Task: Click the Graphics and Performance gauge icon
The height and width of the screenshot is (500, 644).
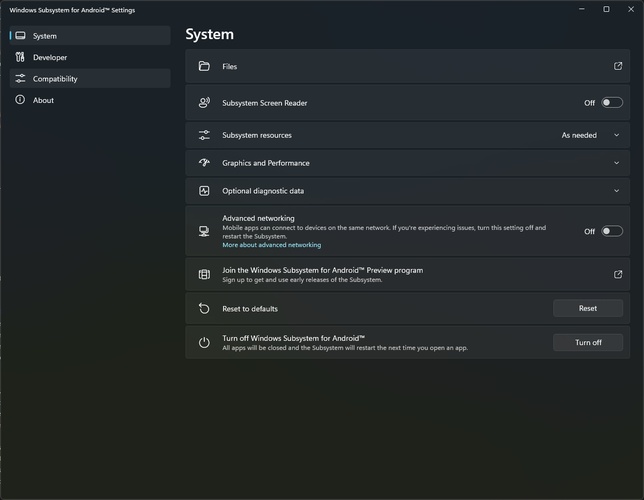Action: point(204,163)
